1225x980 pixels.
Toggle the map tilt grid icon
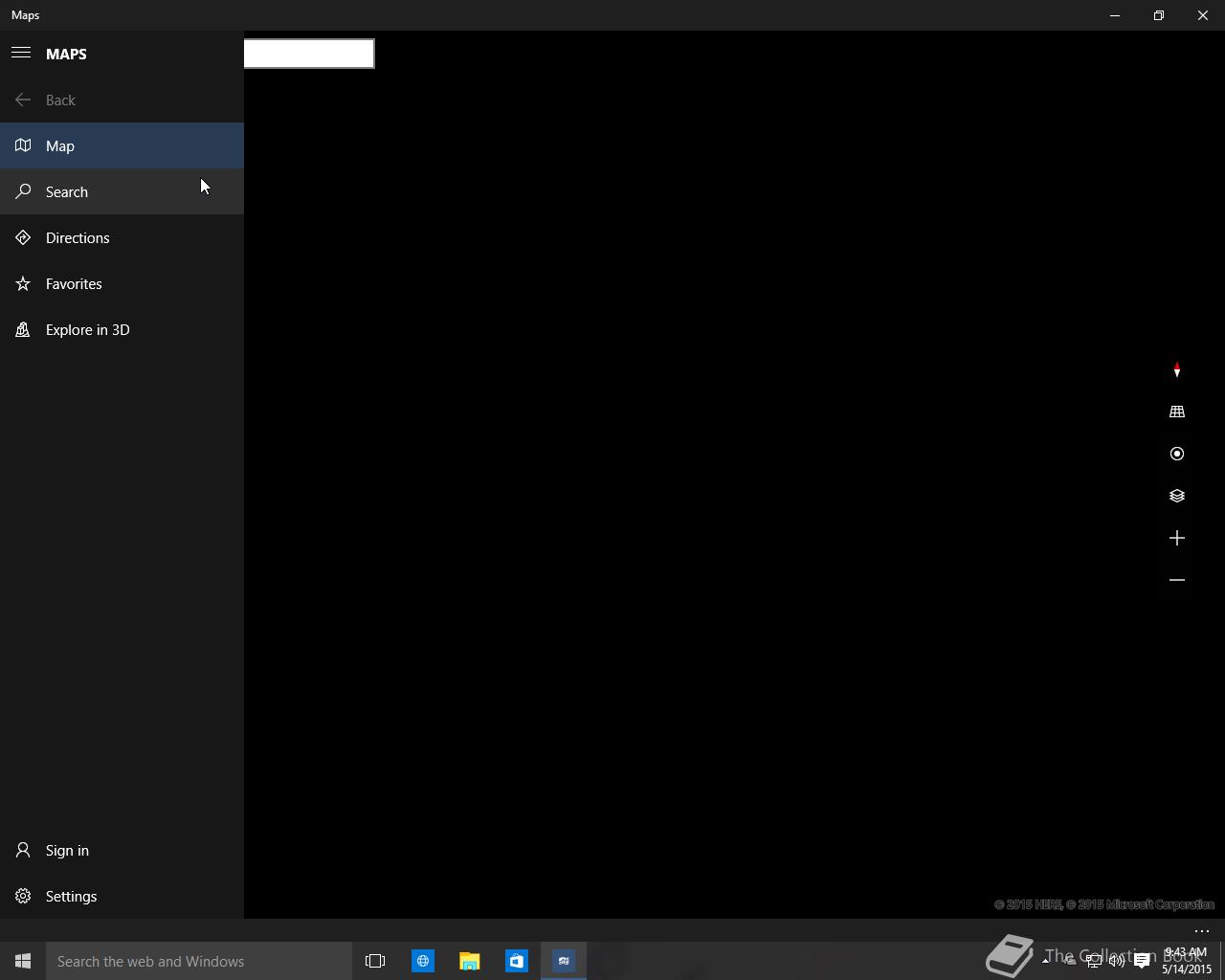coord(1177,412)
